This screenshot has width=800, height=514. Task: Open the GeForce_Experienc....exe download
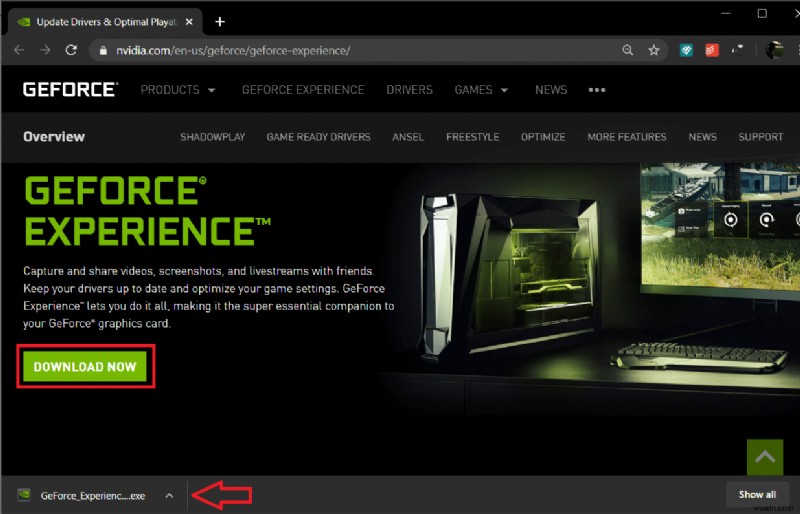click(93, 495)
